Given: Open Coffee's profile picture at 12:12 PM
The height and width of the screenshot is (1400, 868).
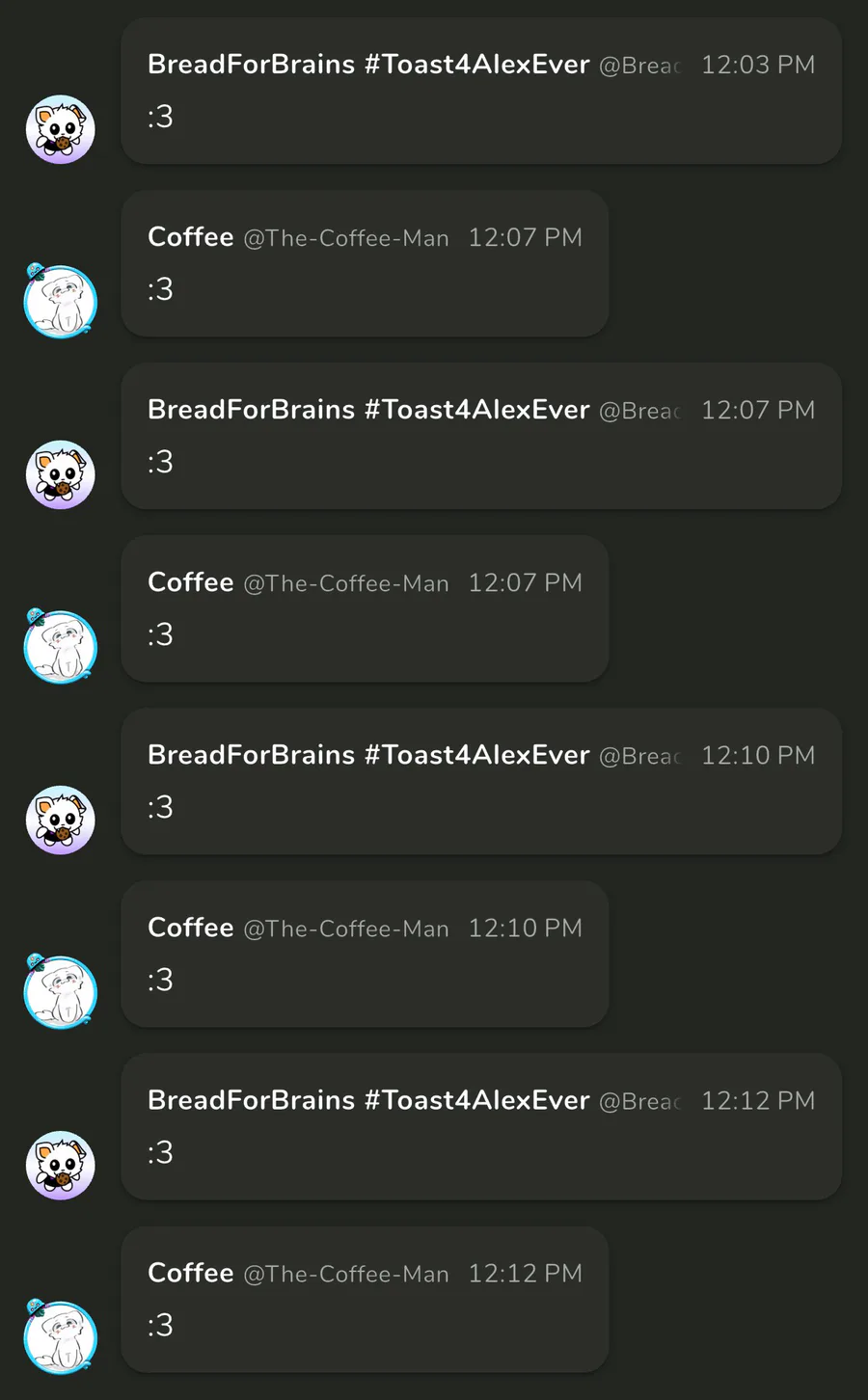Looking at the screenshot, I should (60, 1336).
